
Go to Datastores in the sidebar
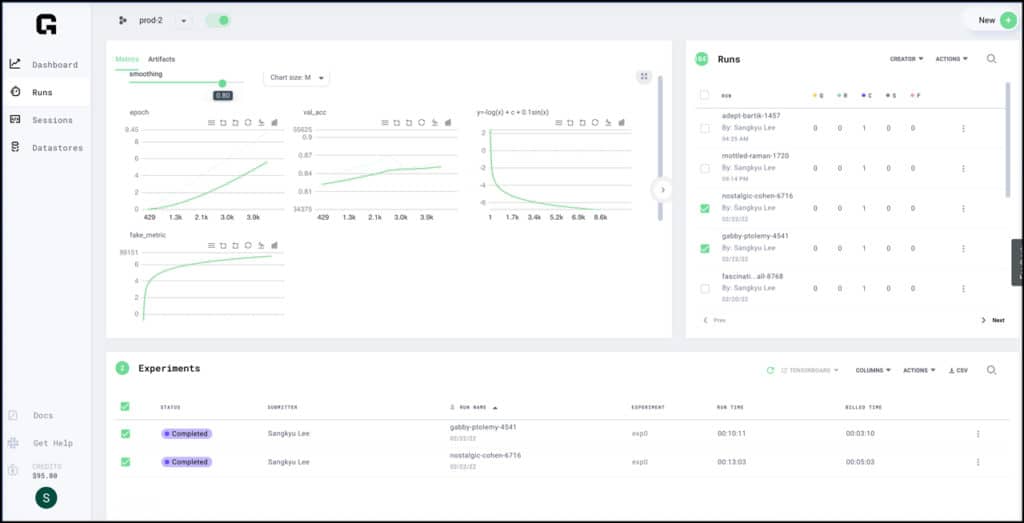point(45,148)
